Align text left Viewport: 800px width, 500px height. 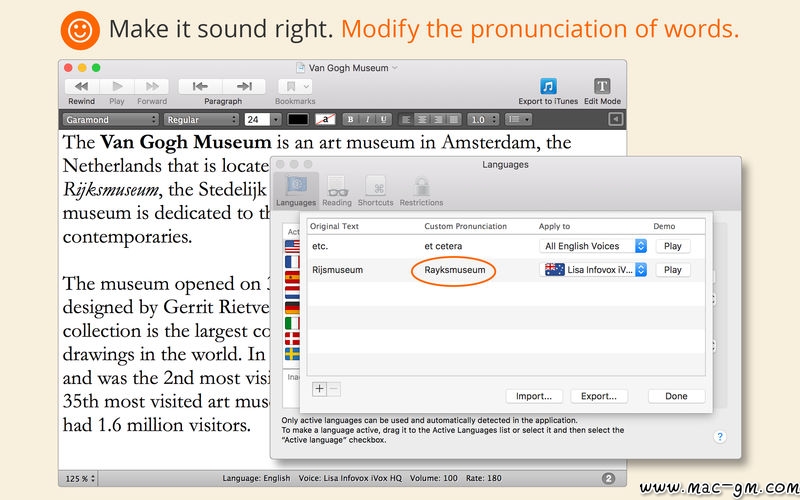[406, 119]
